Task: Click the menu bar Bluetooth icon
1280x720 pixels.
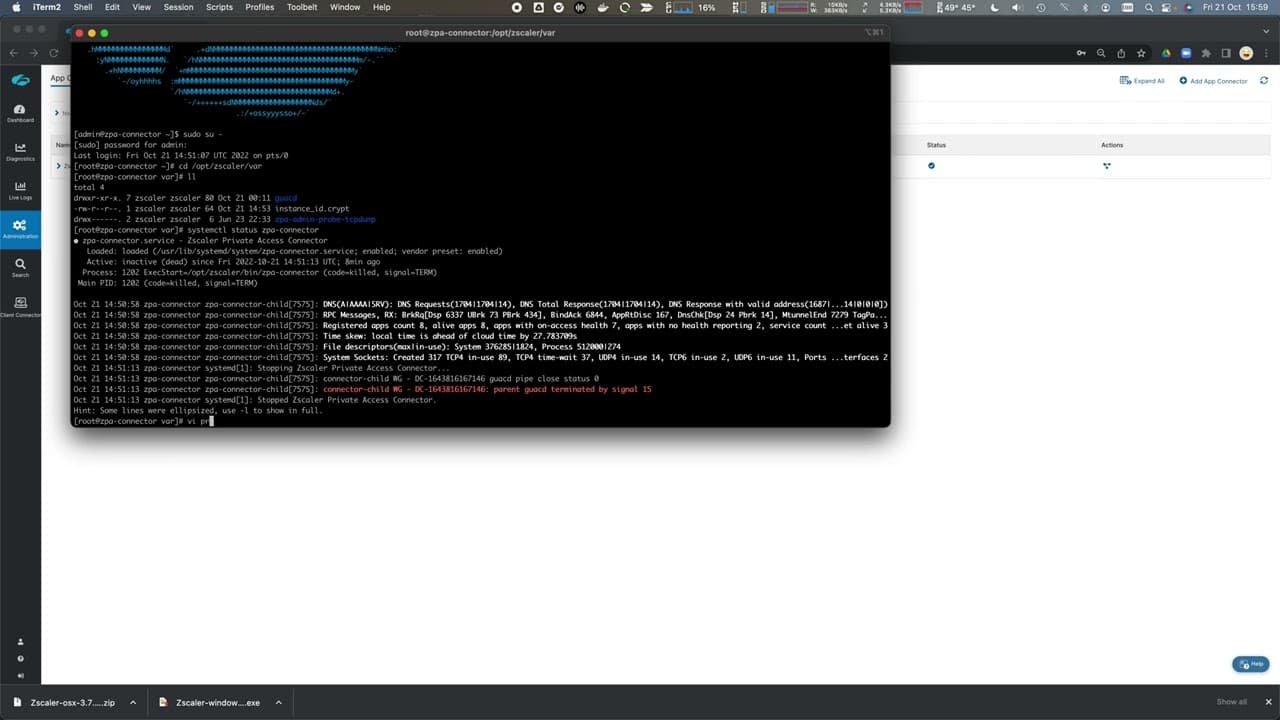Action: [x=1086, y=7]
